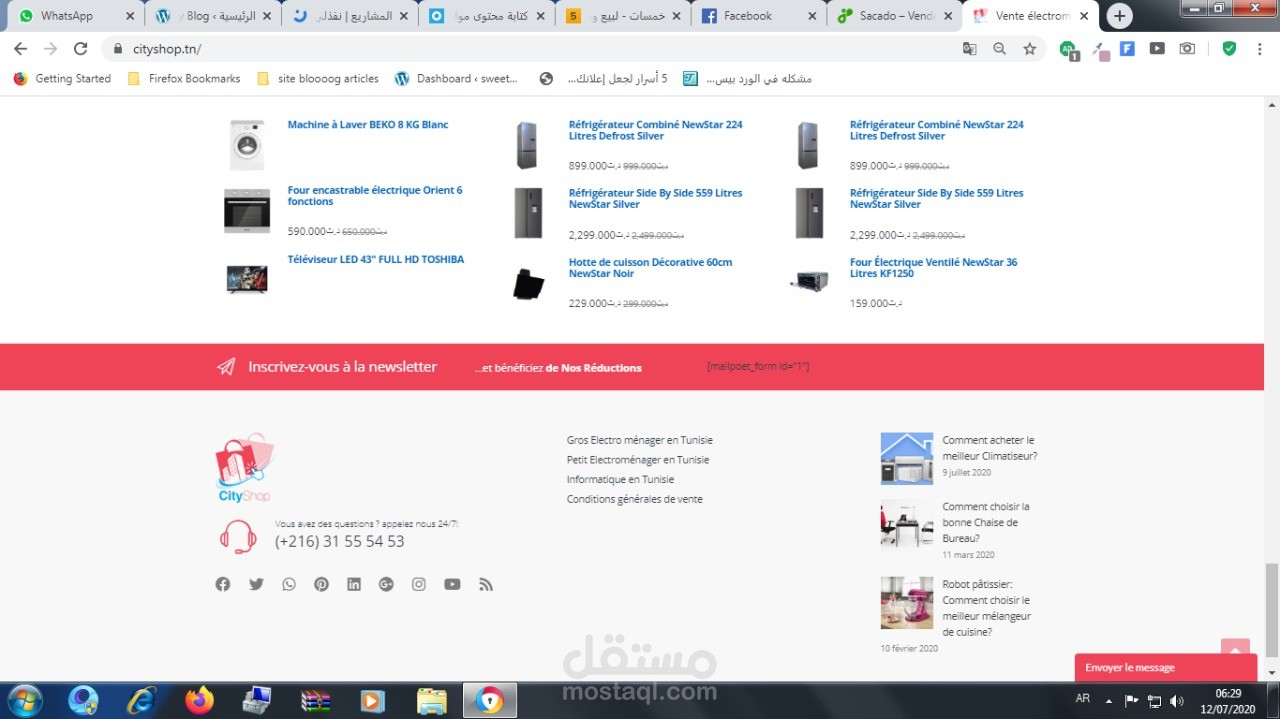Open the LinkedIn footer social icon
The height and width of the screenshot is (719, 1280).
(354, 584)
